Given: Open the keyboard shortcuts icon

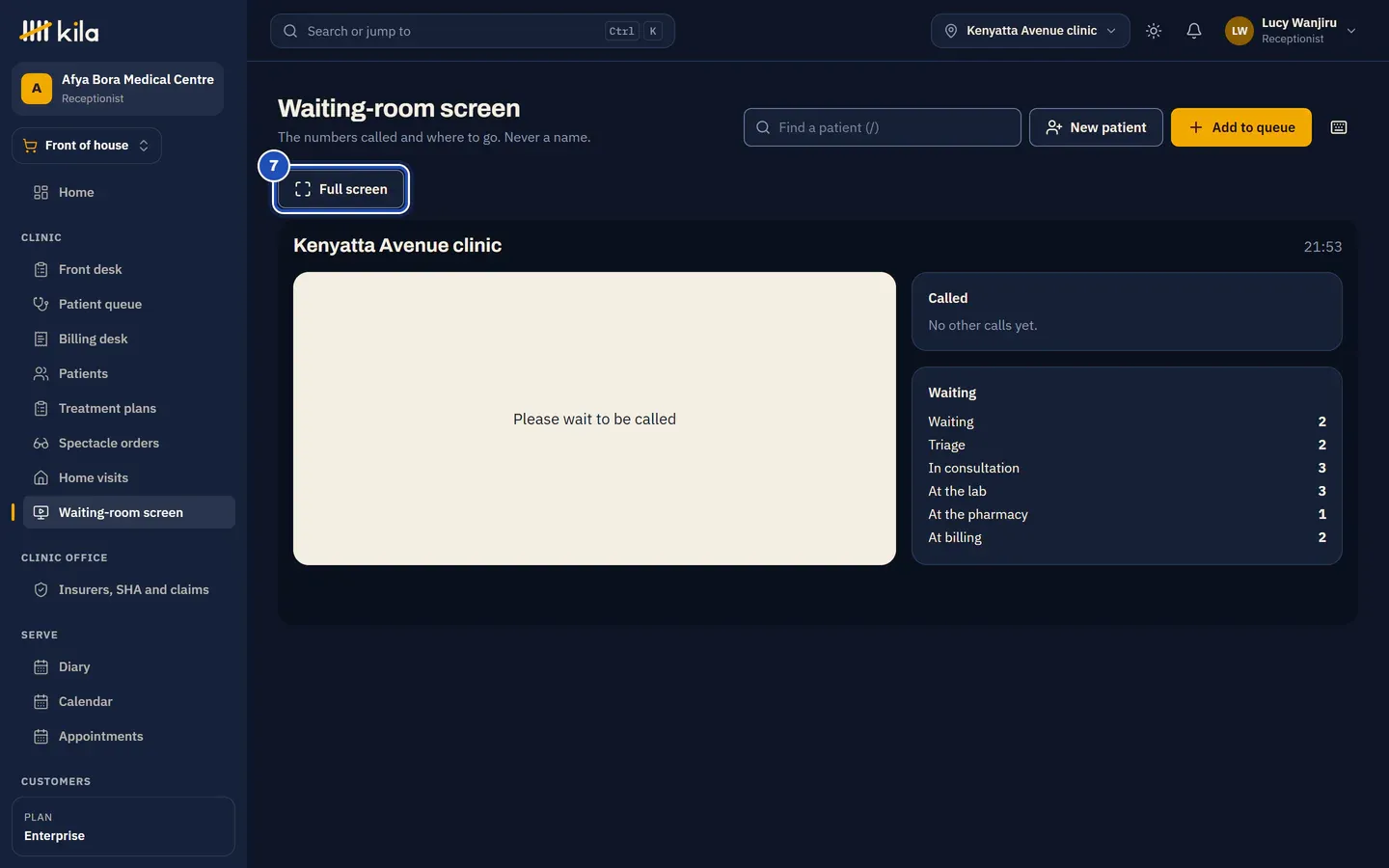Looking at the screenshot, I should point(1339,127).
